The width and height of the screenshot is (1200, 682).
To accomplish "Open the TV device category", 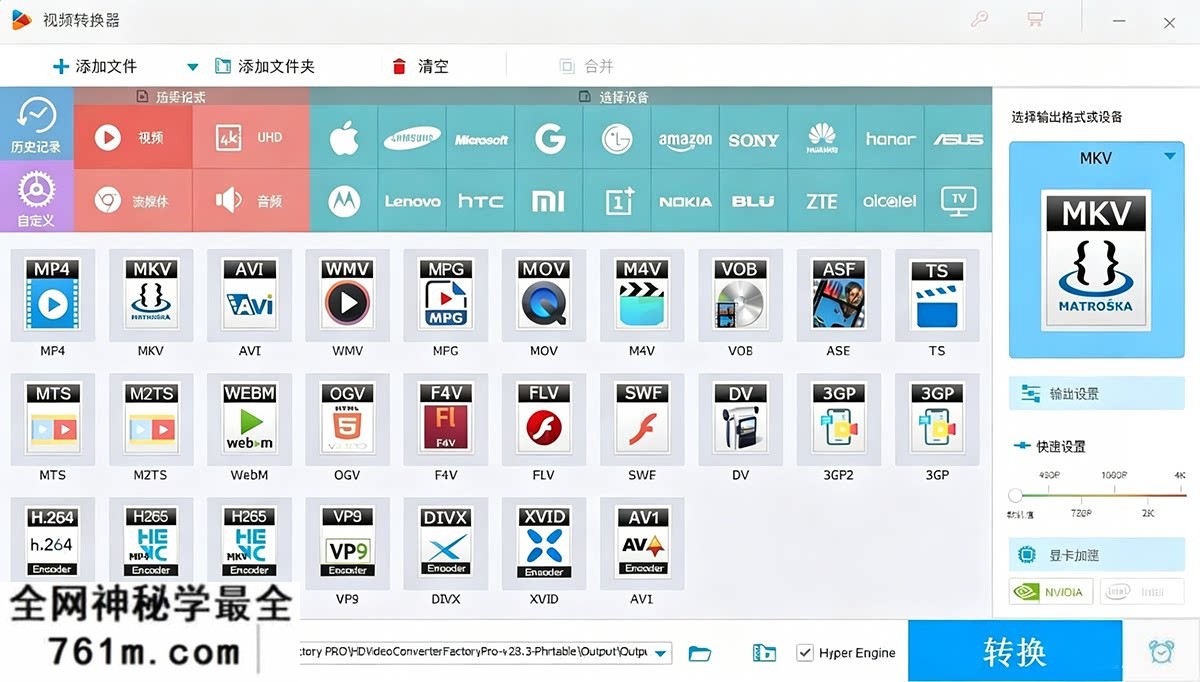I will coord(959,201).
